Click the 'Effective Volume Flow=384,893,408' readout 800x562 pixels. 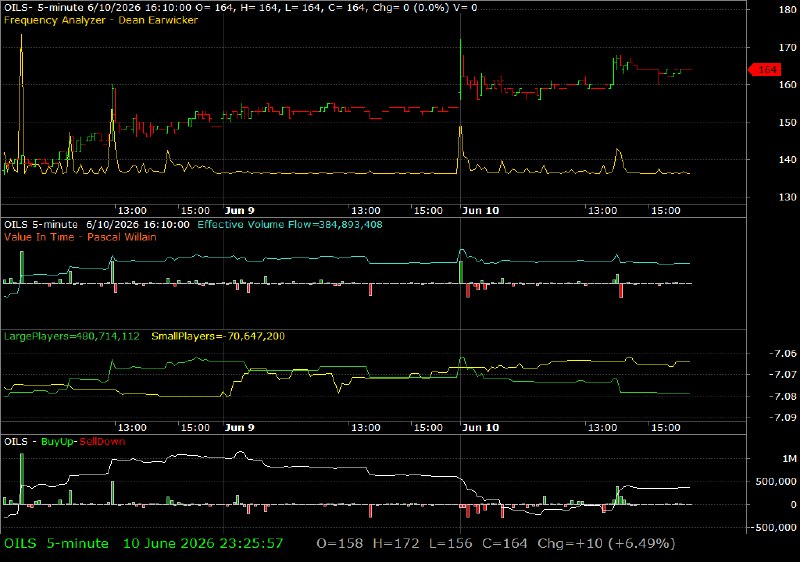[x=290, y=224]
